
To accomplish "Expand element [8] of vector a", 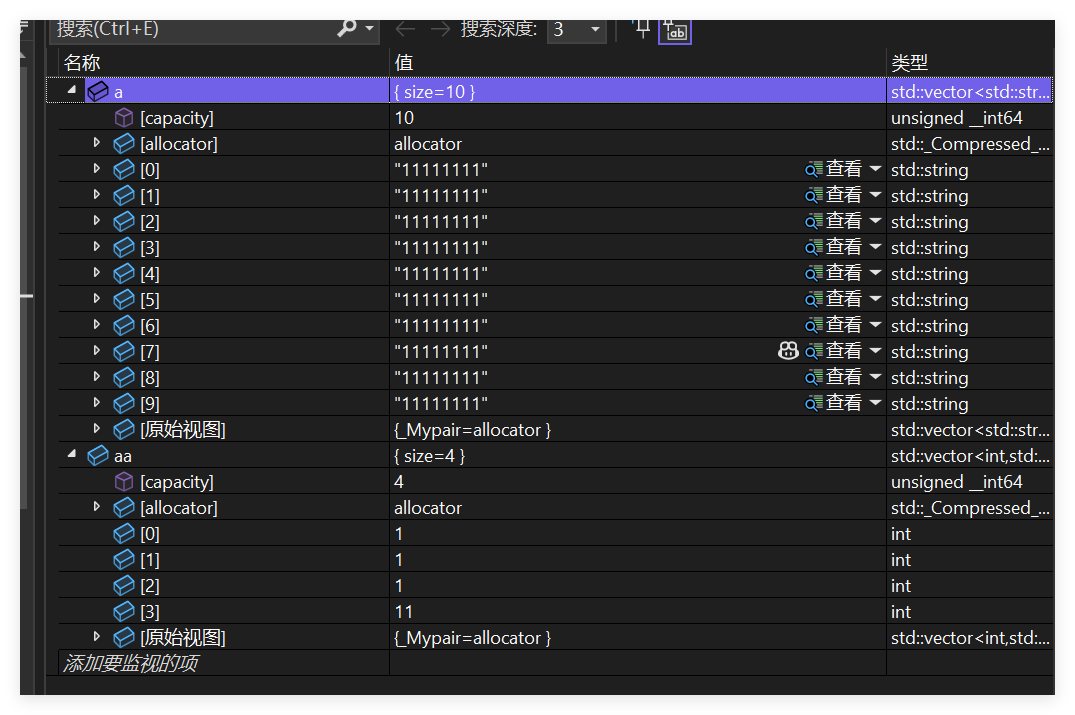I will click(96, 377).
